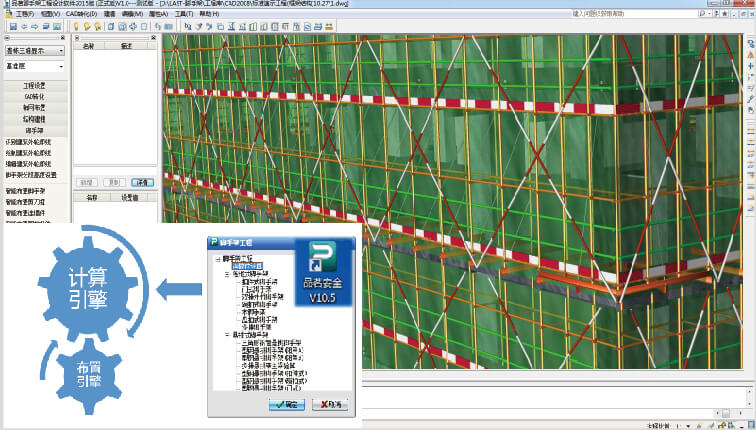Click the star favorites icon near the help search

coord(725,13)
